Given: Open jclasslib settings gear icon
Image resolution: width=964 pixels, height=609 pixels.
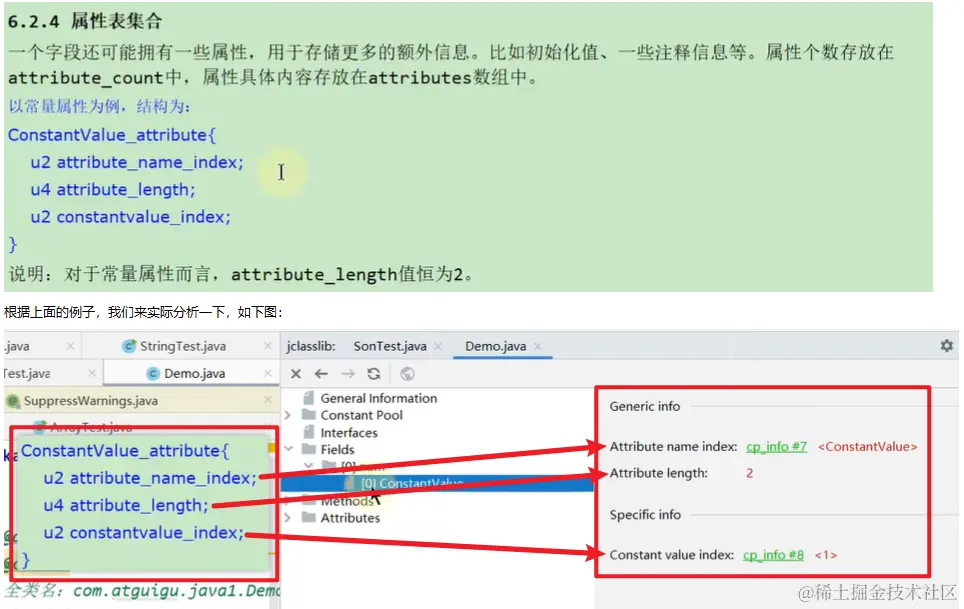Looking at the screenshot, I should point(946,345).
